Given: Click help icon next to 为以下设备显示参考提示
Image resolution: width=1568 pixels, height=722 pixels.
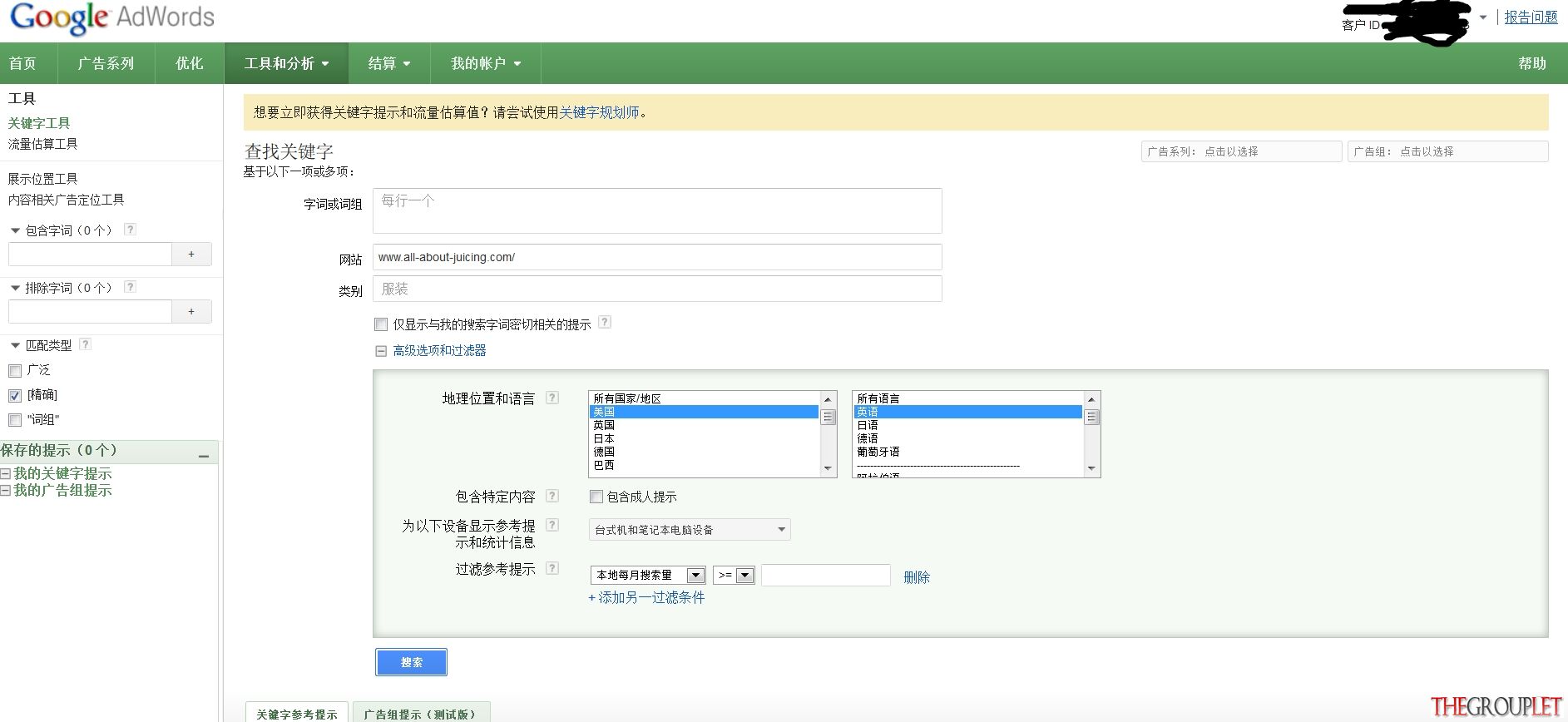Looking at the screenshot, I should (x=552, y=525).
